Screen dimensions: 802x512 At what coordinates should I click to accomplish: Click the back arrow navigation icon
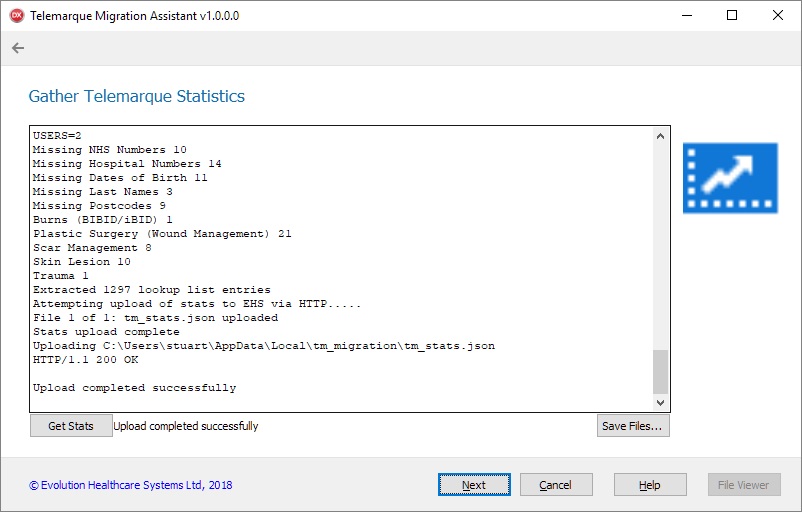18,48
